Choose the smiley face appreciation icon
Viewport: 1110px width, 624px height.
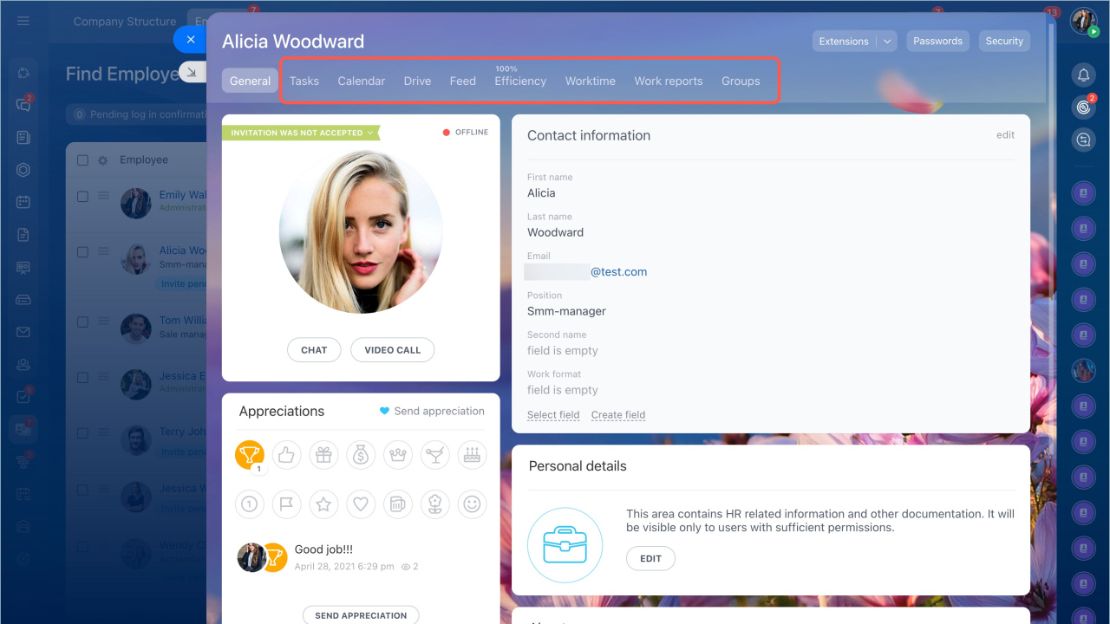click(x=471, y=504)
